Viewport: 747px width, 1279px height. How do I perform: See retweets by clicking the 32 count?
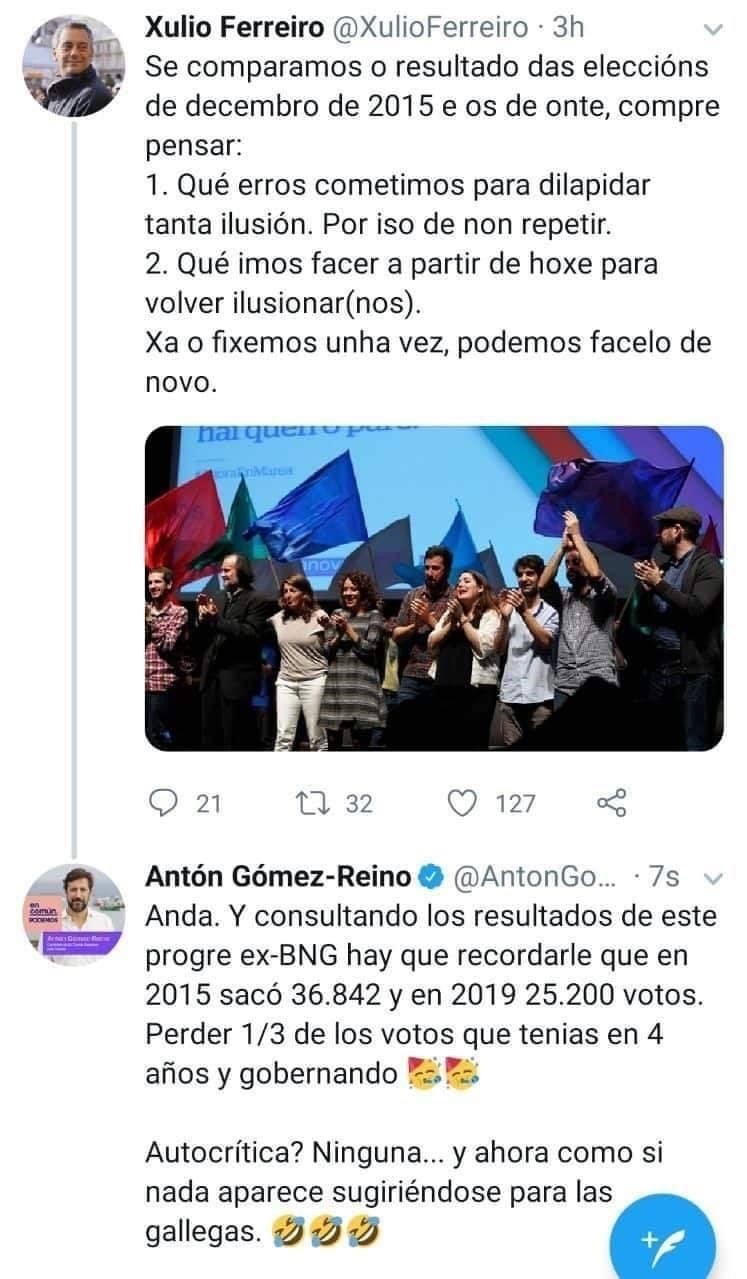[x=358, y=801]
